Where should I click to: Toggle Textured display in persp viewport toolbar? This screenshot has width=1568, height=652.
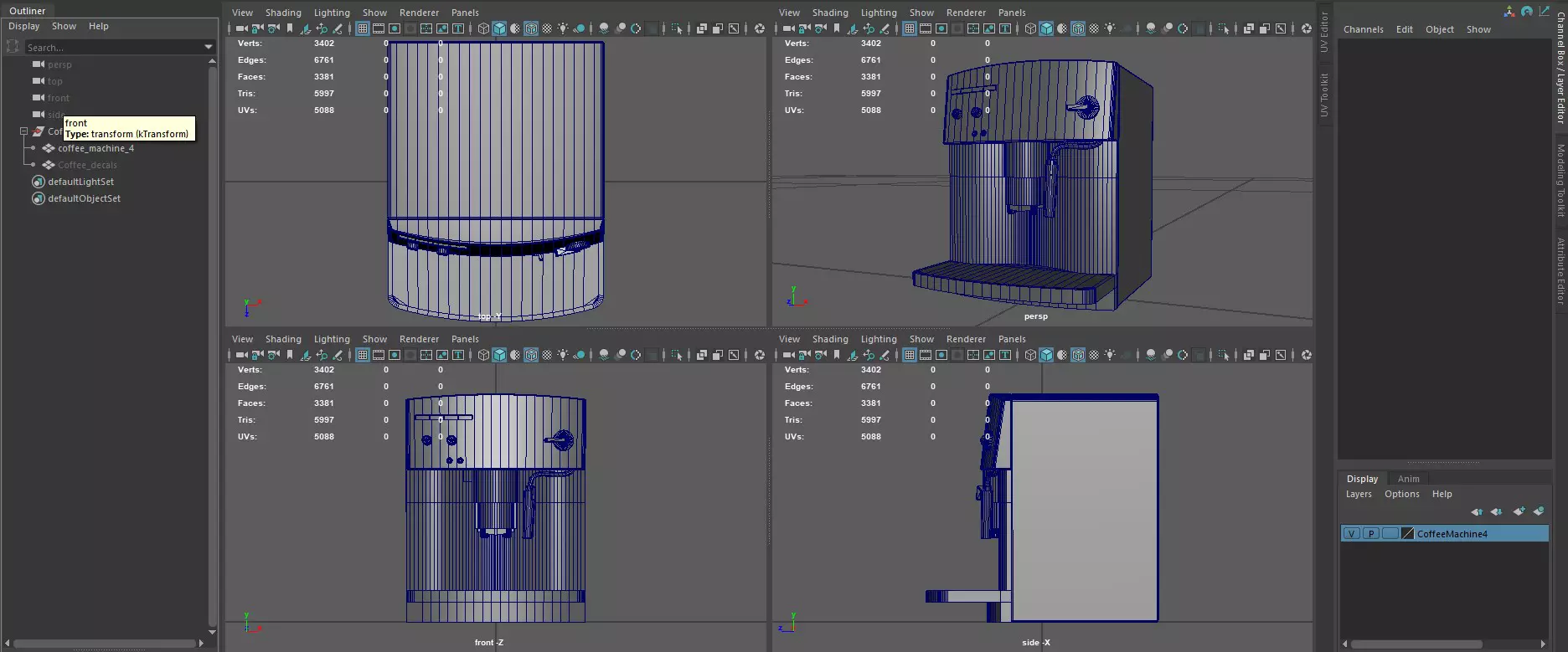click(x=1094, y=28)
